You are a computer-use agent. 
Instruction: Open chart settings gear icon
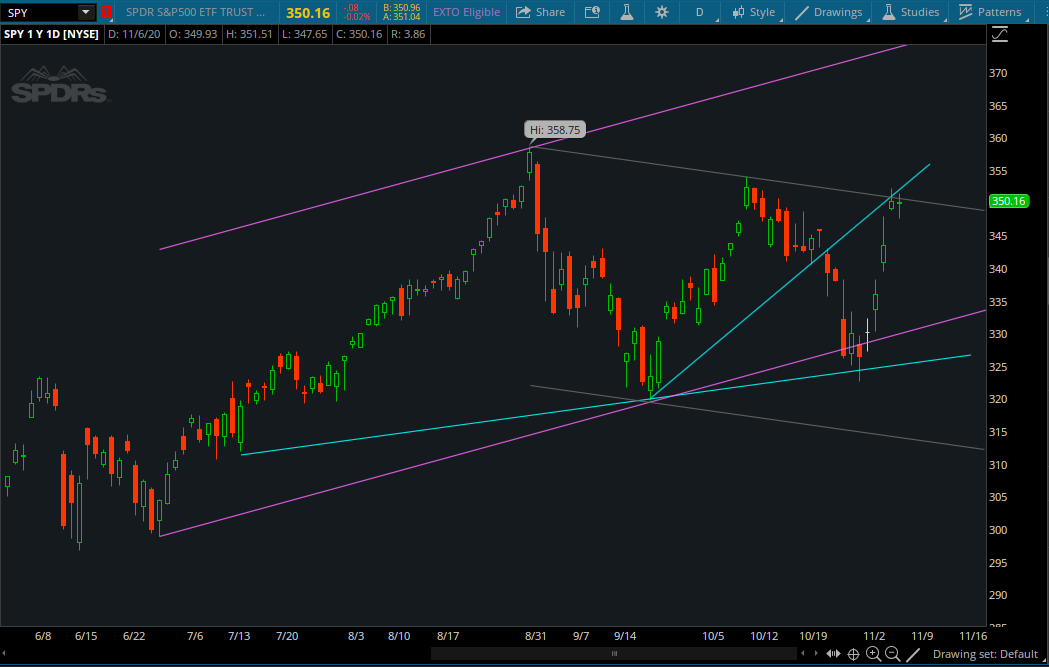[662, 12]
